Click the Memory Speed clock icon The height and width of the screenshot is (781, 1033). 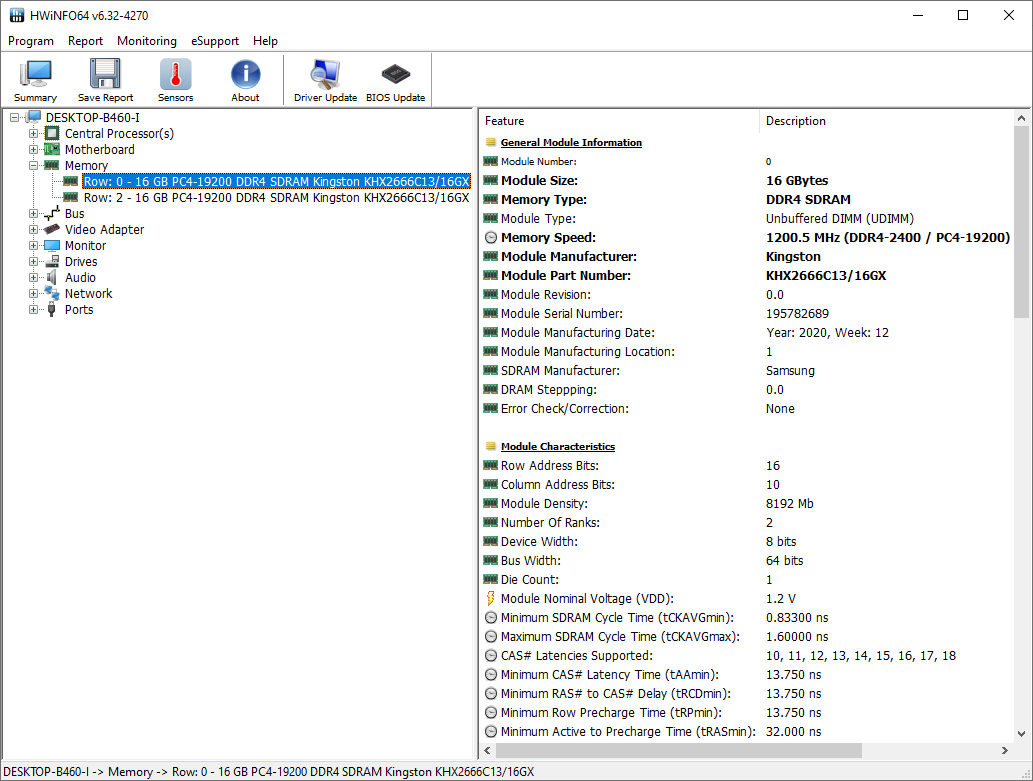[491, 238]
